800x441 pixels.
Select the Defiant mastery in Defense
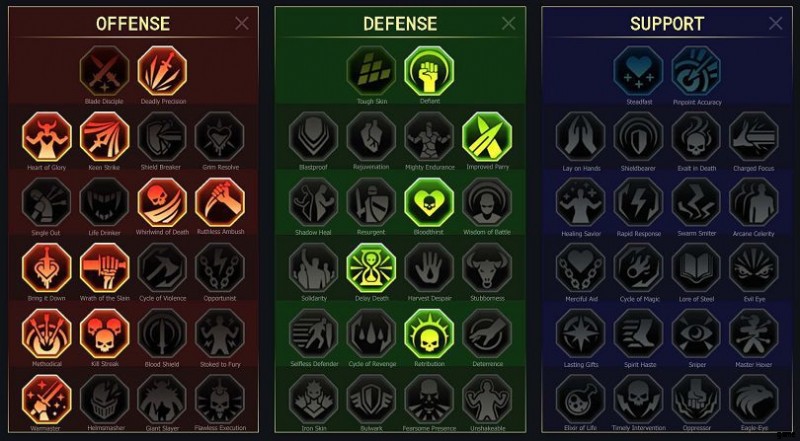[429, 71]
